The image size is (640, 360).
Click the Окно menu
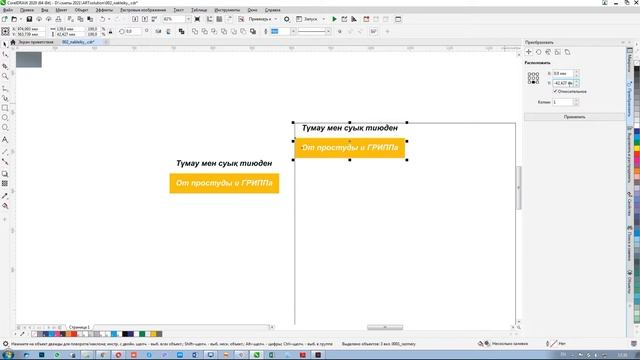[x=252, y=10]
